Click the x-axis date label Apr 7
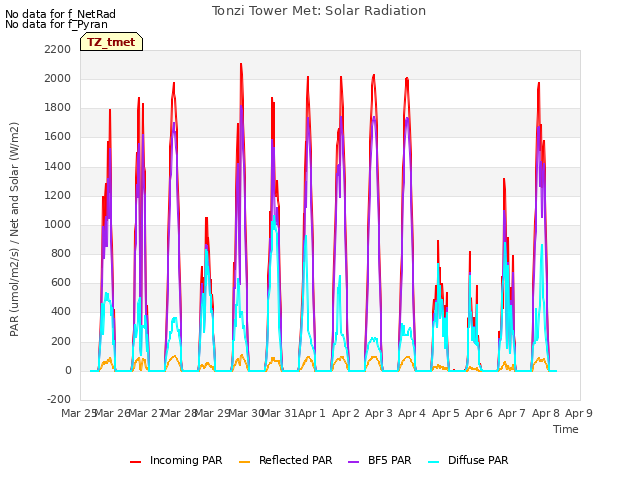This screenshot has height=480, width=640. click(512, 413)
